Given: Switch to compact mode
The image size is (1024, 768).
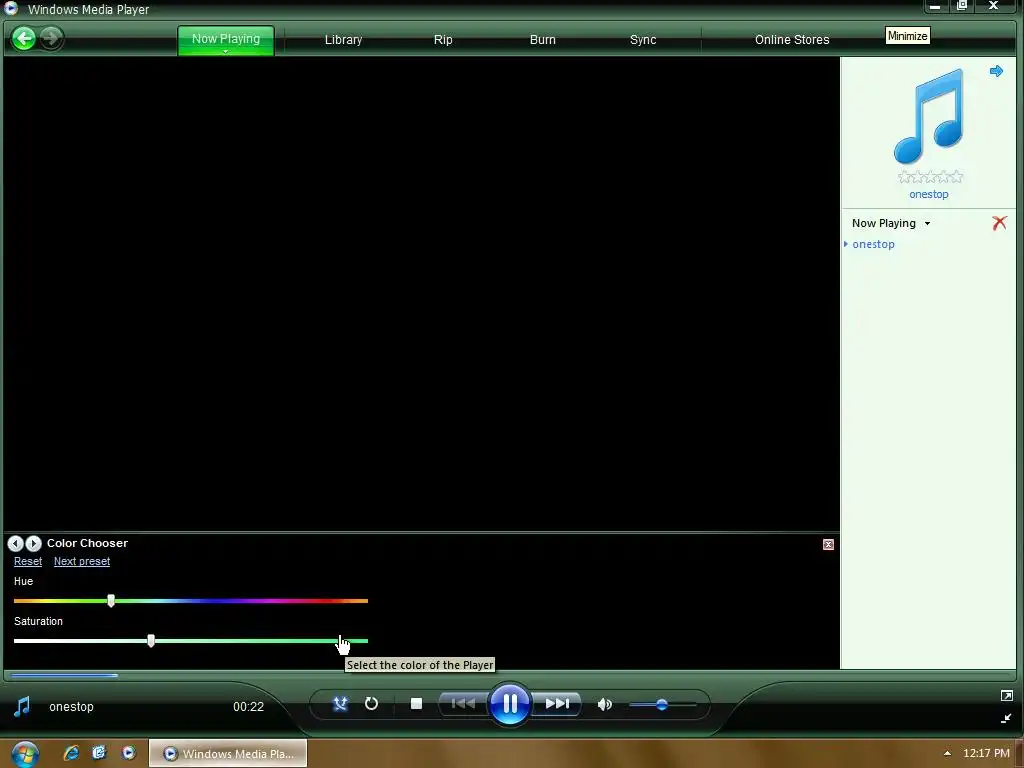Looking at the screenshot, I should (x=1006, y=718).
